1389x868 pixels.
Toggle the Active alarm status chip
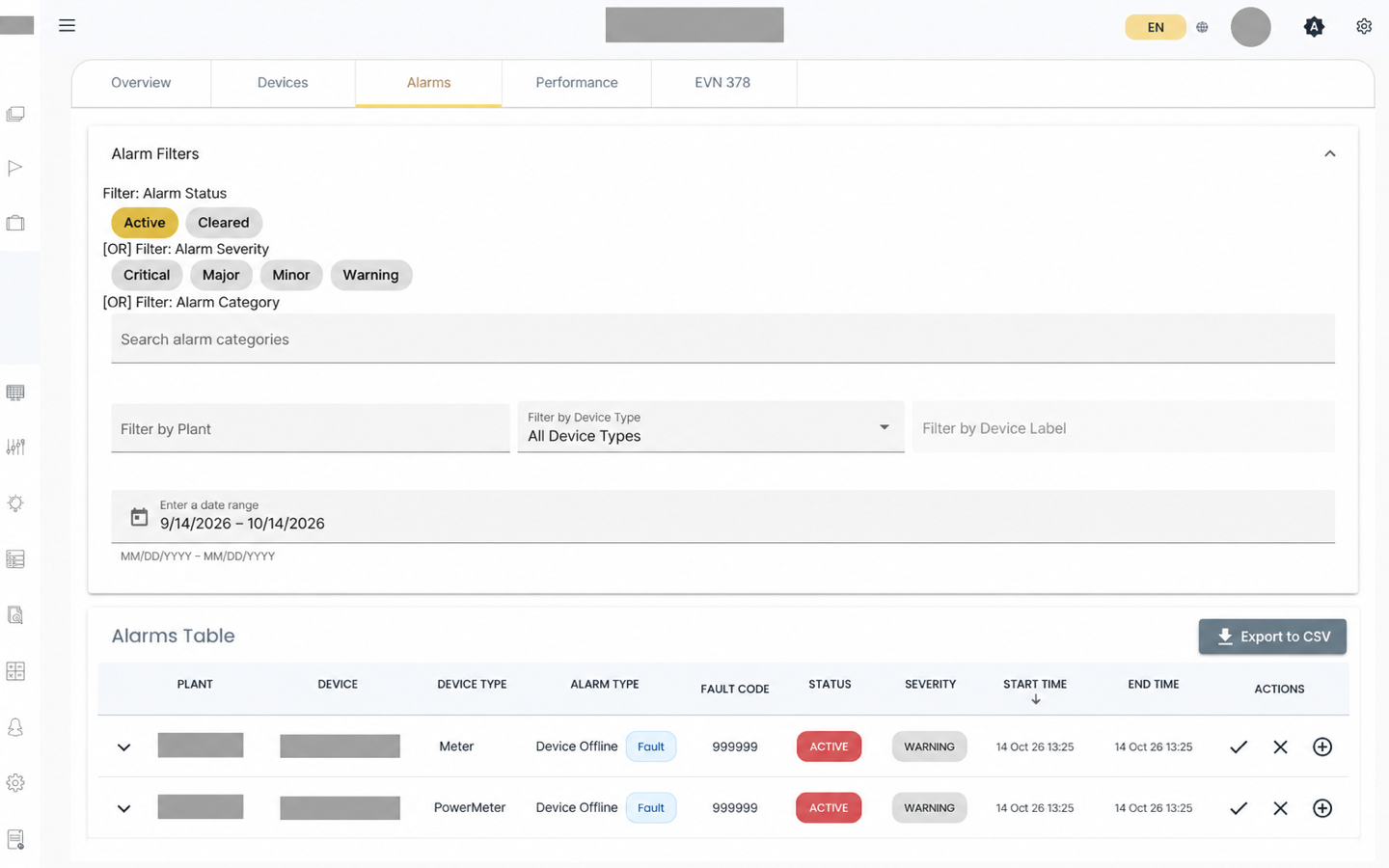point(145,223)
